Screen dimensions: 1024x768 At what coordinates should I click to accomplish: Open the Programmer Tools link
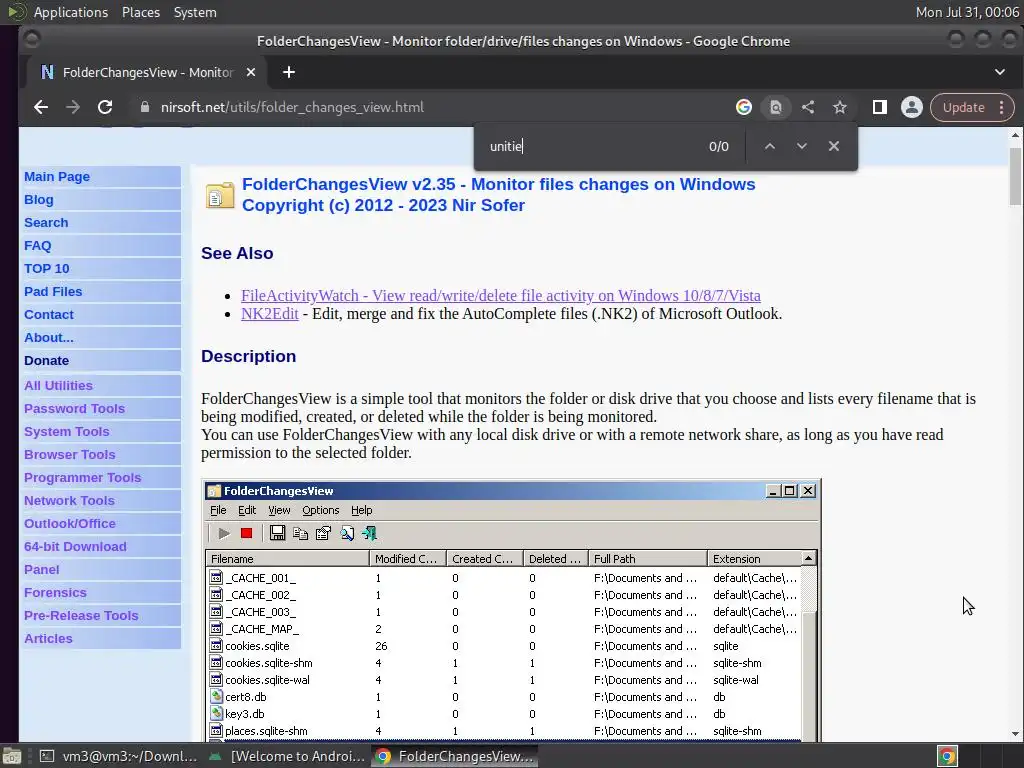[x=82, y=477]
